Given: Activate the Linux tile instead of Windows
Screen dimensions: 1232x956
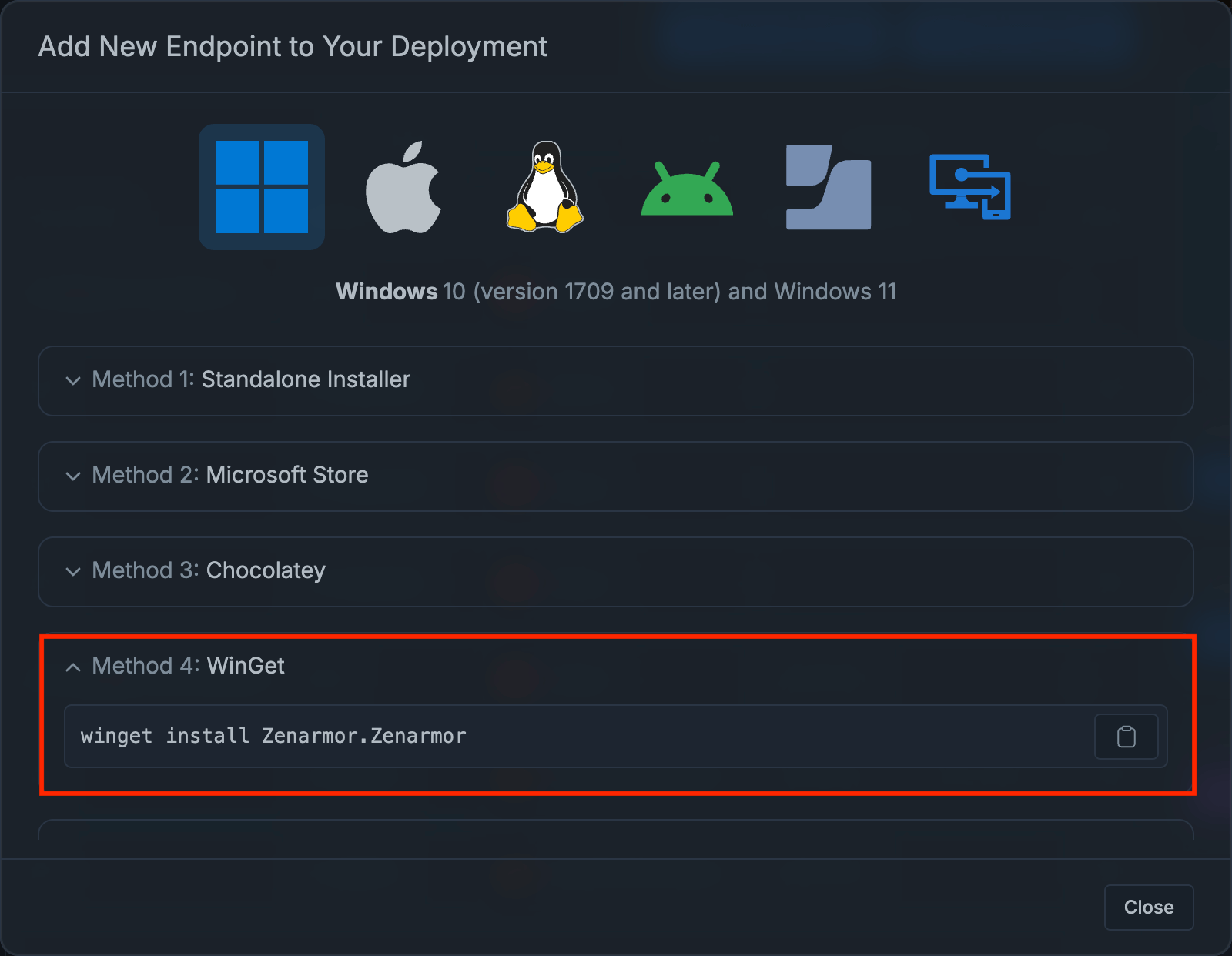Looking at the screenshot, I should (544, 187).
